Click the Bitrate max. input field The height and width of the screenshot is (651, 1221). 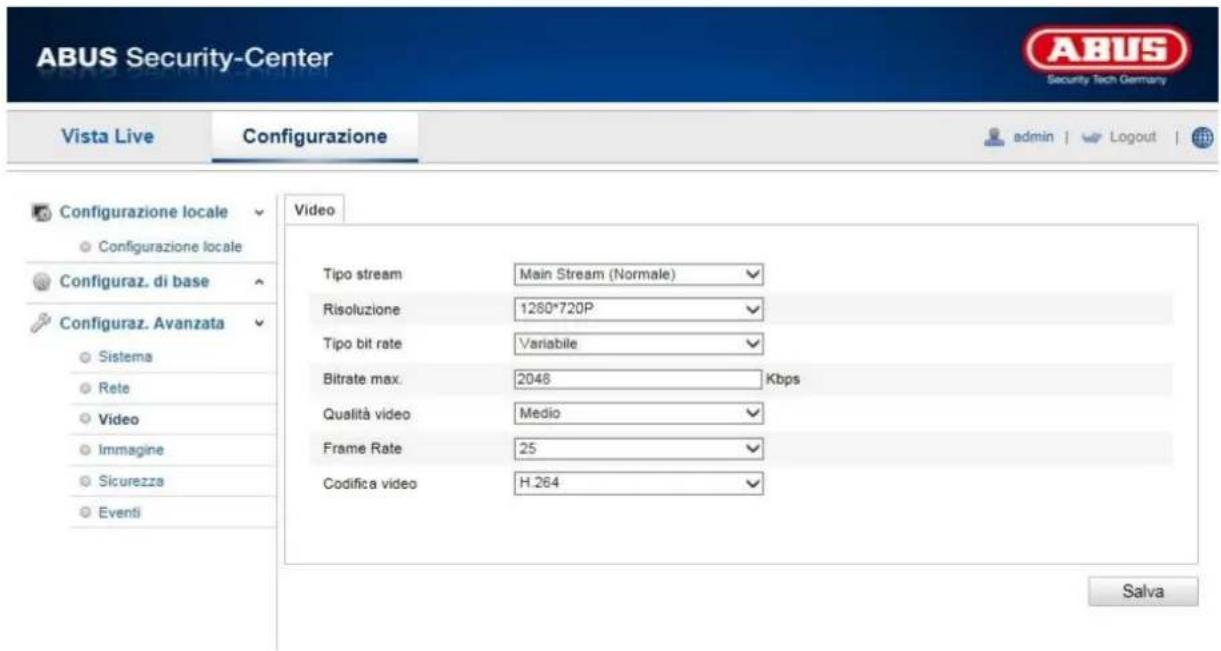click(x=639, y=379)
